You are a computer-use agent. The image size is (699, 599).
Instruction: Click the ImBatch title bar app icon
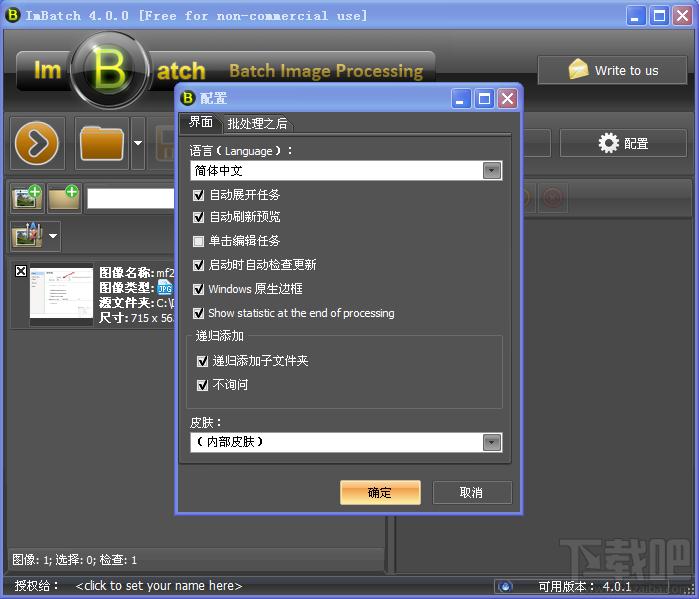(x=12, y=15)
